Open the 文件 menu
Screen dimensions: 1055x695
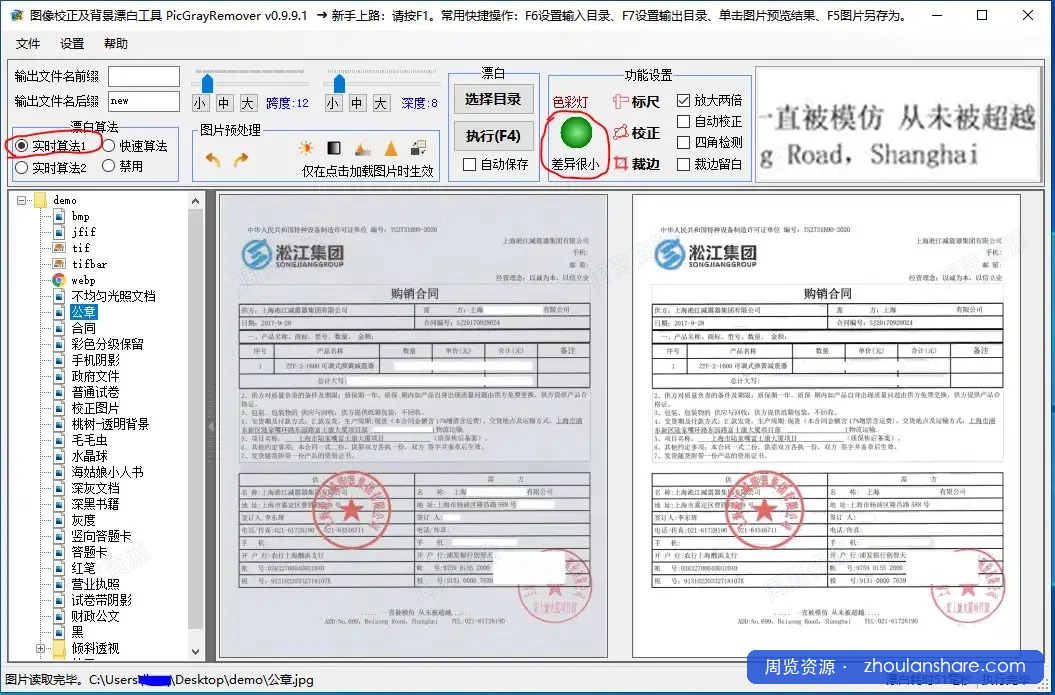(28, 44)
